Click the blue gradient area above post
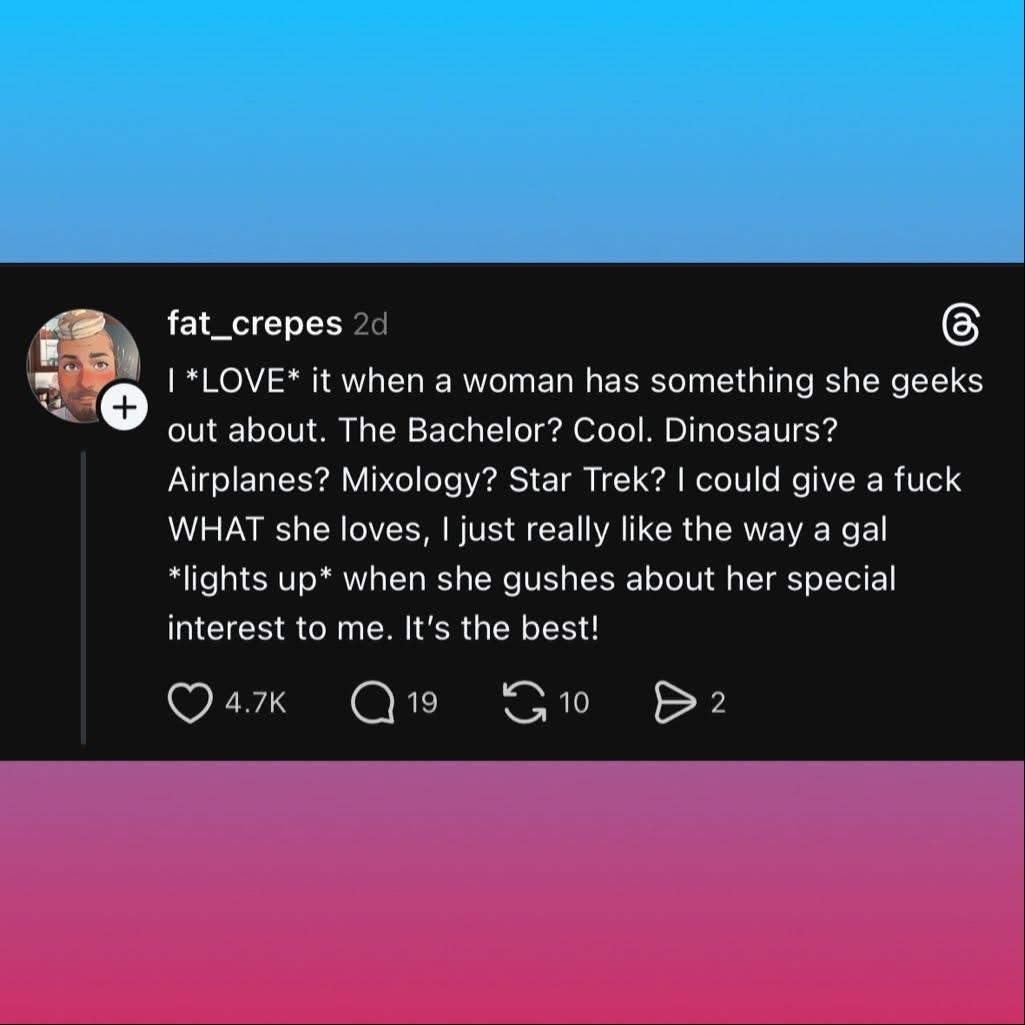 512,130
